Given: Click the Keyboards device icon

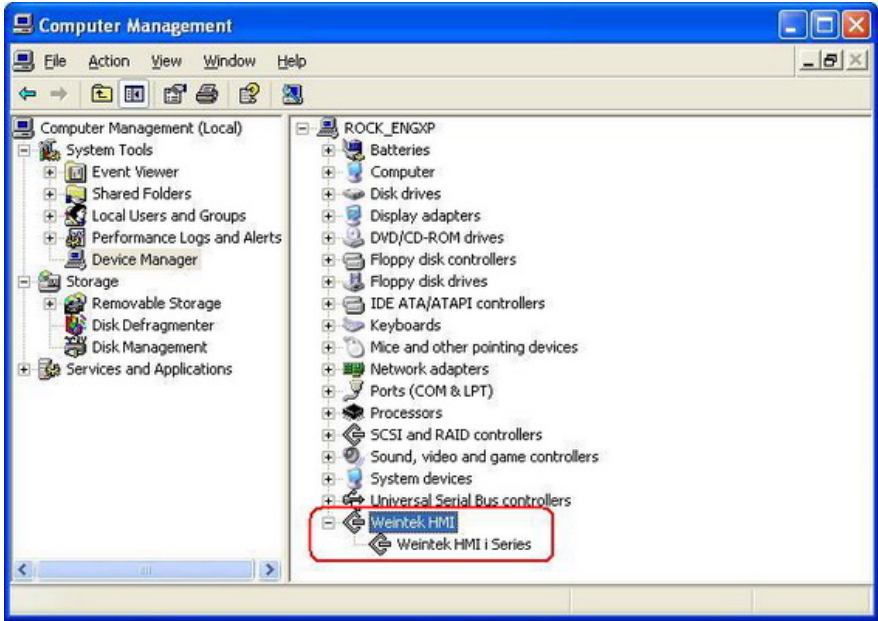Looking at the screenshot, I should coord(353,325).
